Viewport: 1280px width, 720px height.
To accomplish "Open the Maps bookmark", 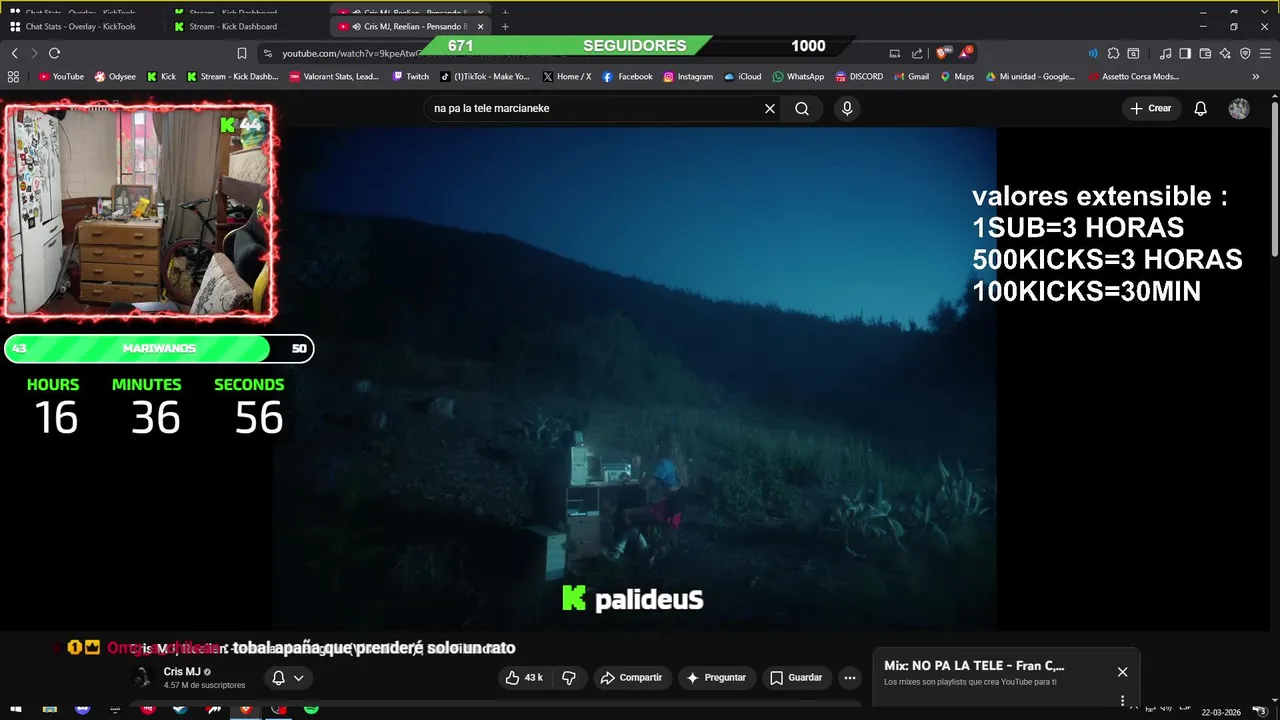I will 957,76.
